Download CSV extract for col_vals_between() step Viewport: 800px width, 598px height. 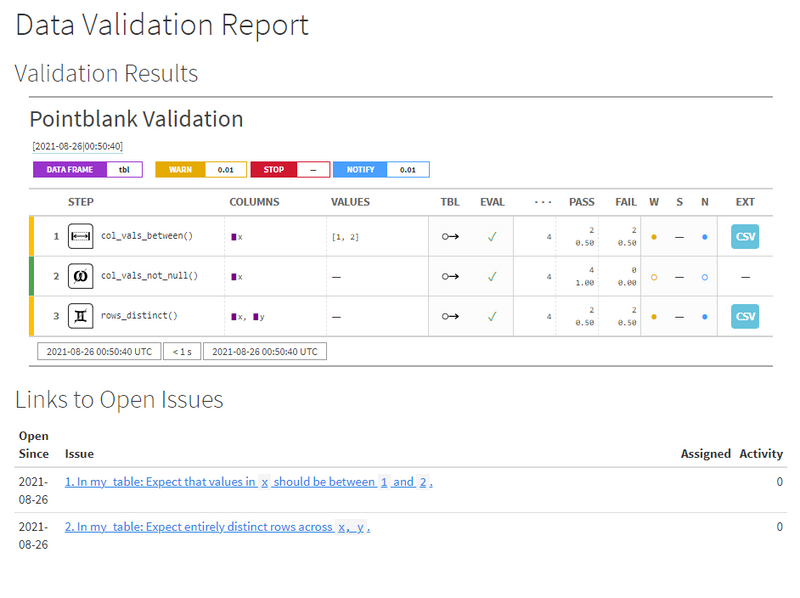tap(745, 236)
